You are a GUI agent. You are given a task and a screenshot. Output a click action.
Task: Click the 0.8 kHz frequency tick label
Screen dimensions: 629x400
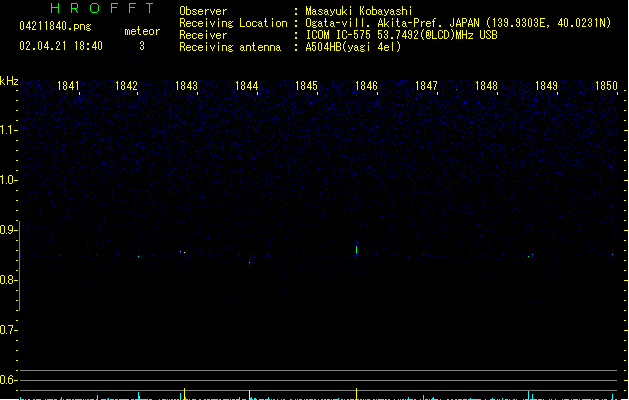point(7,280)
